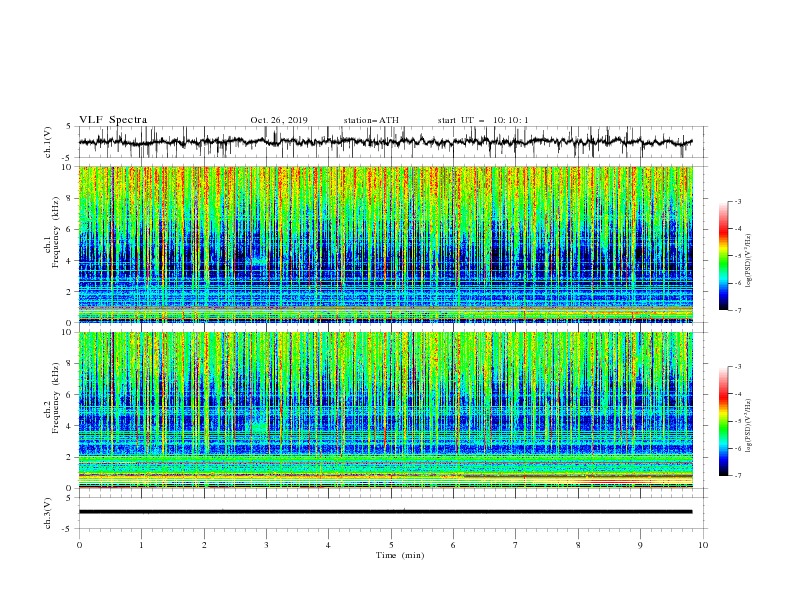Click time axis tick label "6"
Image resolution: width=792 pixels, height=612 pixels.
click(x=453, y=545)
